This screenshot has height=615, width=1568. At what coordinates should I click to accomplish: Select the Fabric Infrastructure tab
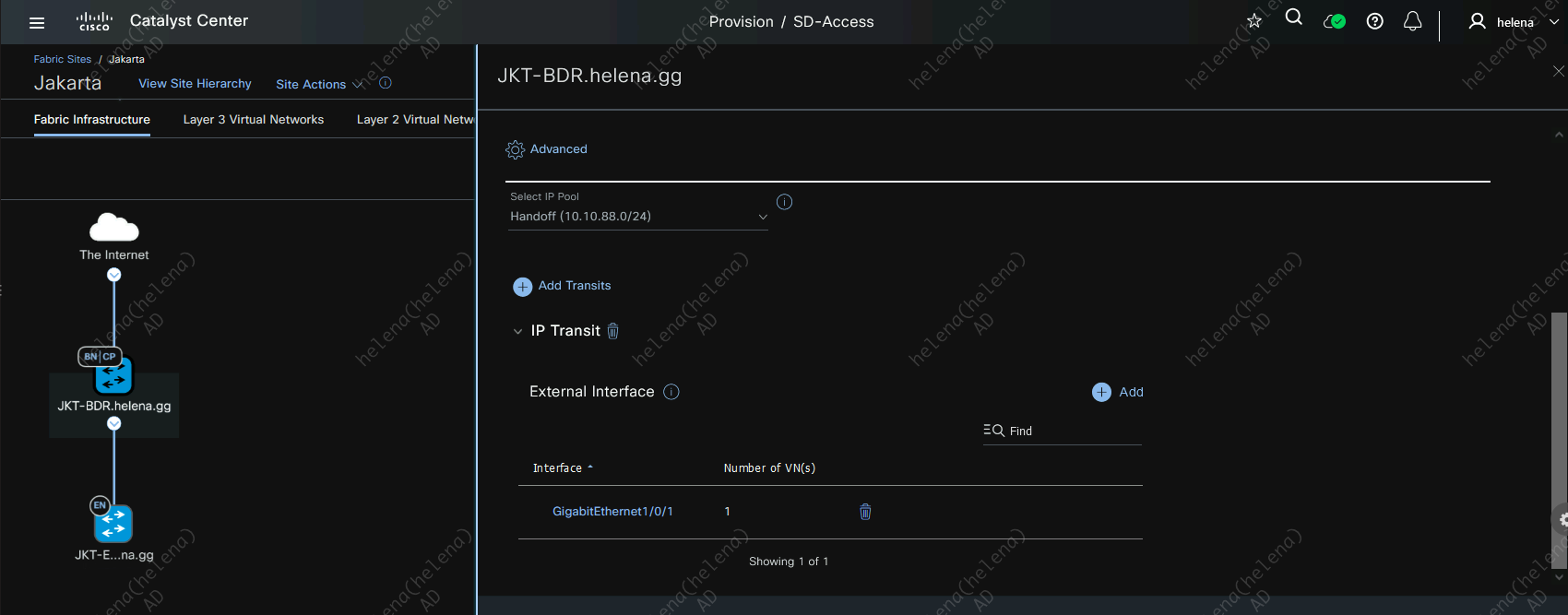[x=91, y=120]
